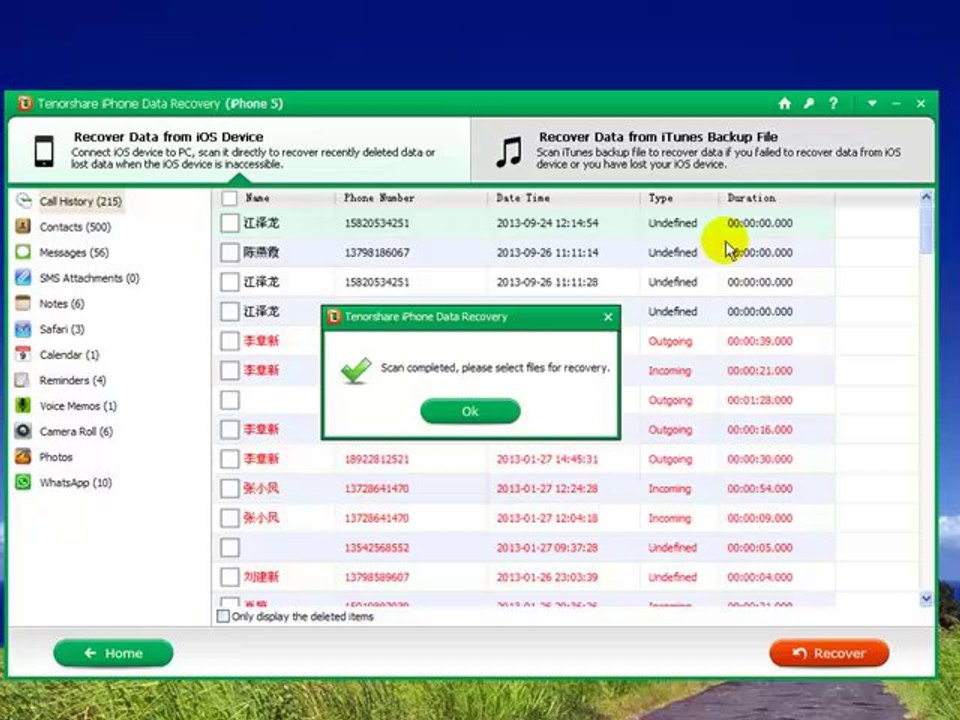
Task: Select the WhatsApp icon in sidebar
Action: (23, 482)
